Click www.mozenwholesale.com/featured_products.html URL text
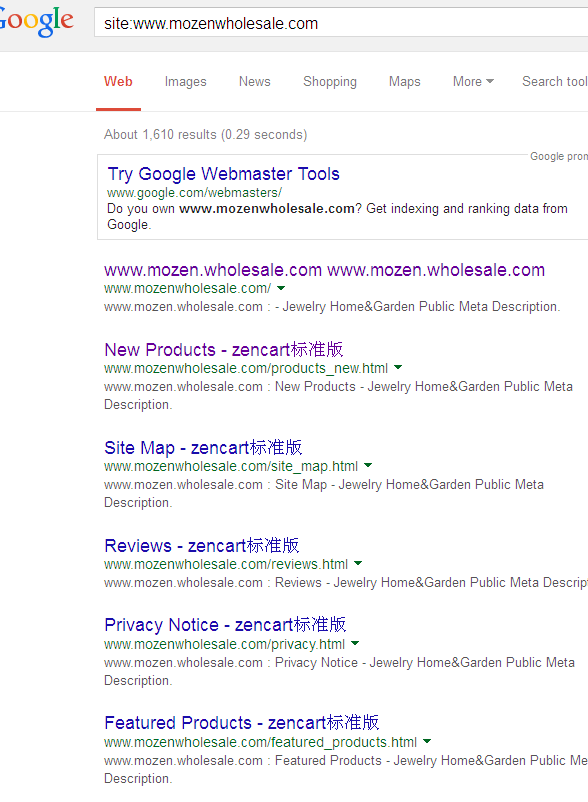Screen dimensions: 588x802 260,742
